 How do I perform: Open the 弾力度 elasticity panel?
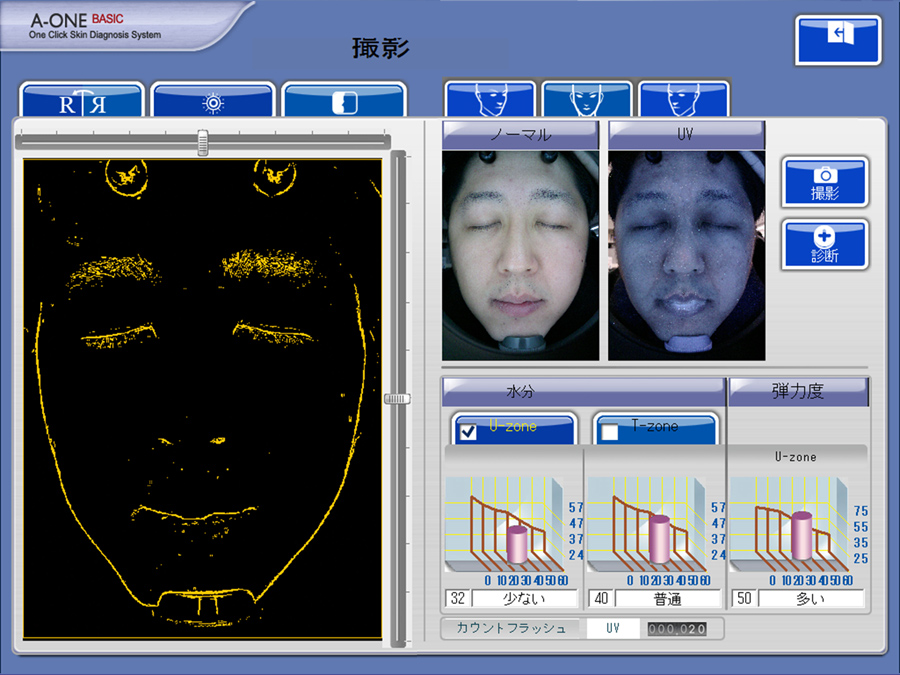point(797,392)
